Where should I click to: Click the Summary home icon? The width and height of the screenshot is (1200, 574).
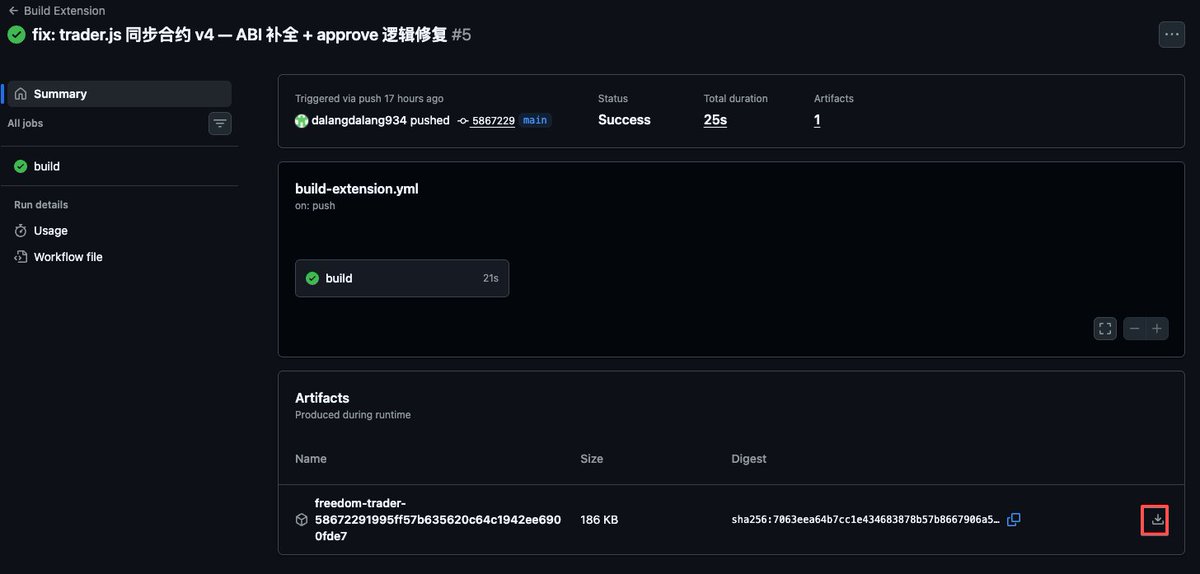coord(21,94)
